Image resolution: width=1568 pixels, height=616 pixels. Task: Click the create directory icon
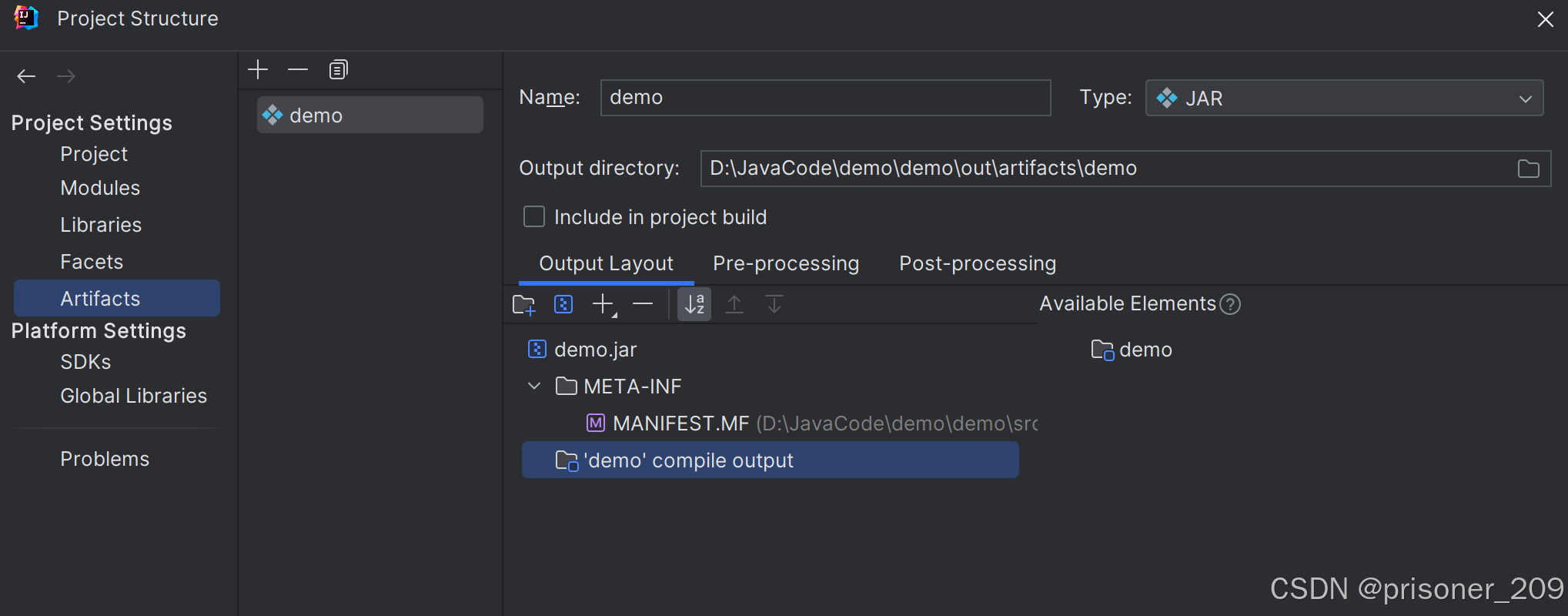tap(523, 305)
